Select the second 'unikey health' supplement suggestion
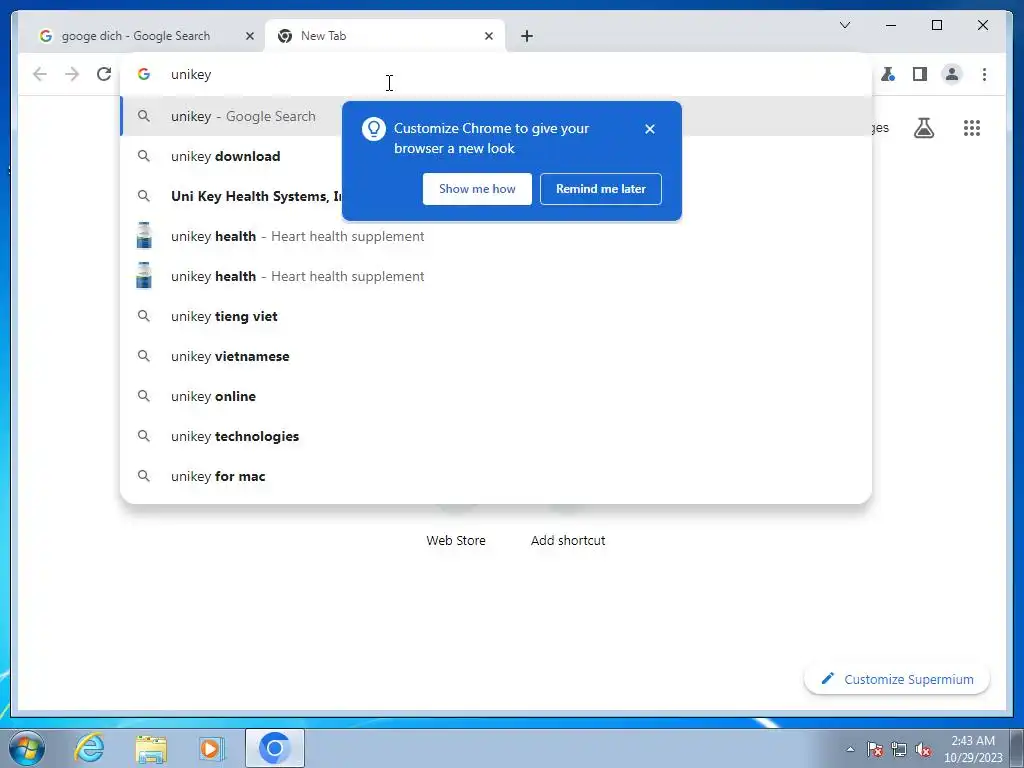Viewport: 1024px width, 768px height. tap(496, 276)
